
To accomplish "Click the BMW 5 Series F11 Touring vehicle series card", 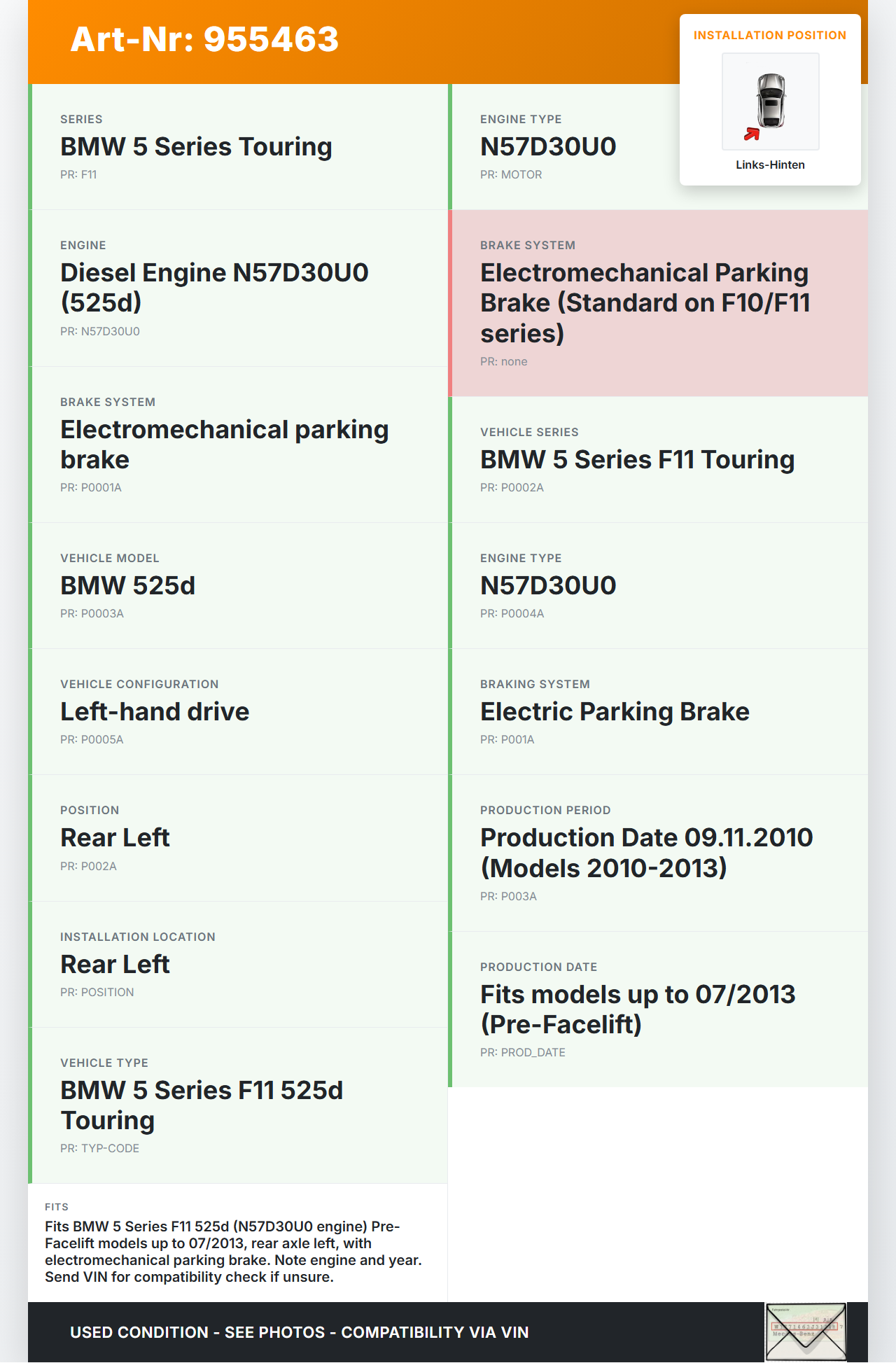I will (x=658, y=460).
